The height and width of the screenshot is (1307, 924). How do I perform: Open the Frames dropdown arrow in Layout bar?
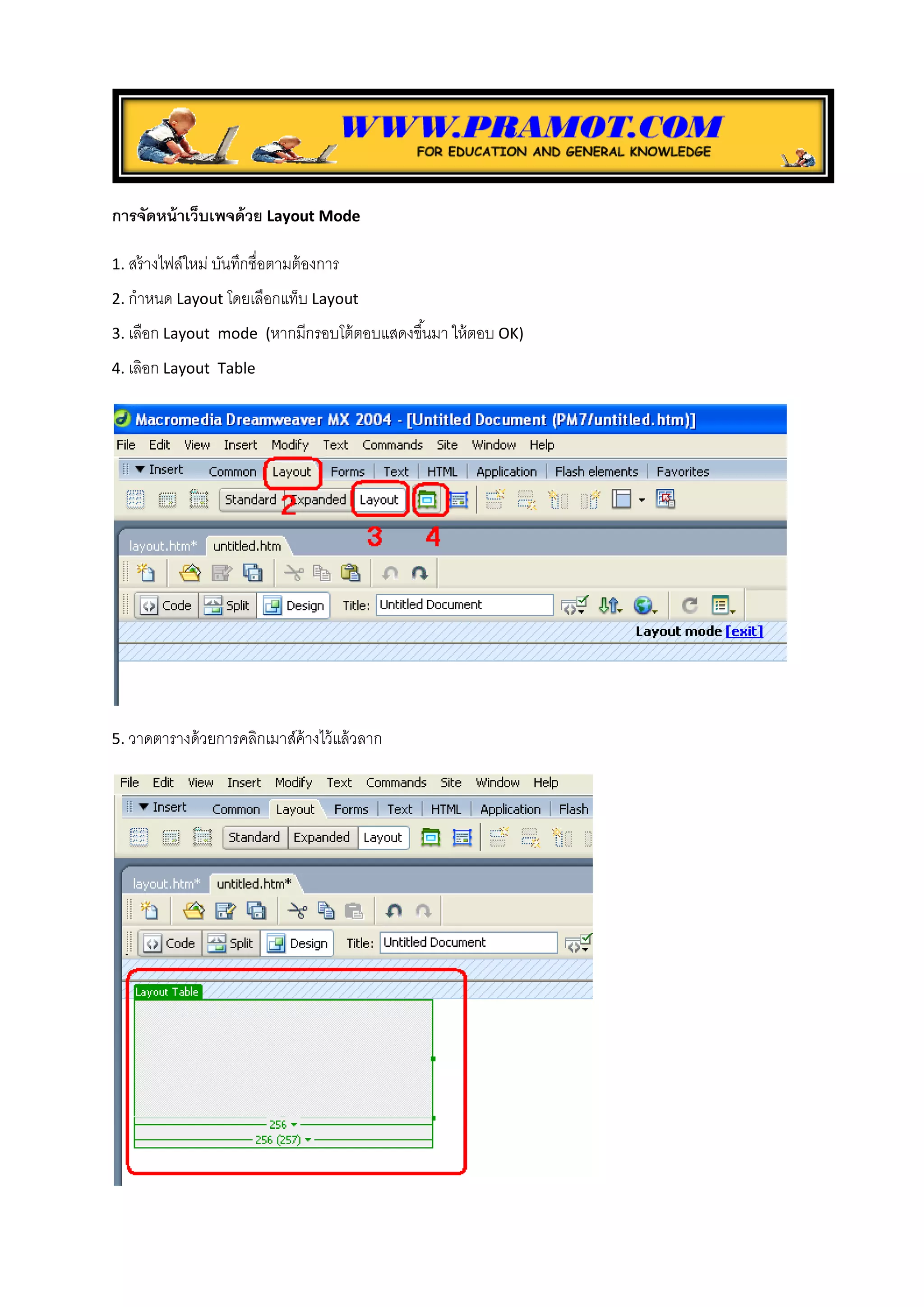click(x=642, y=501)
